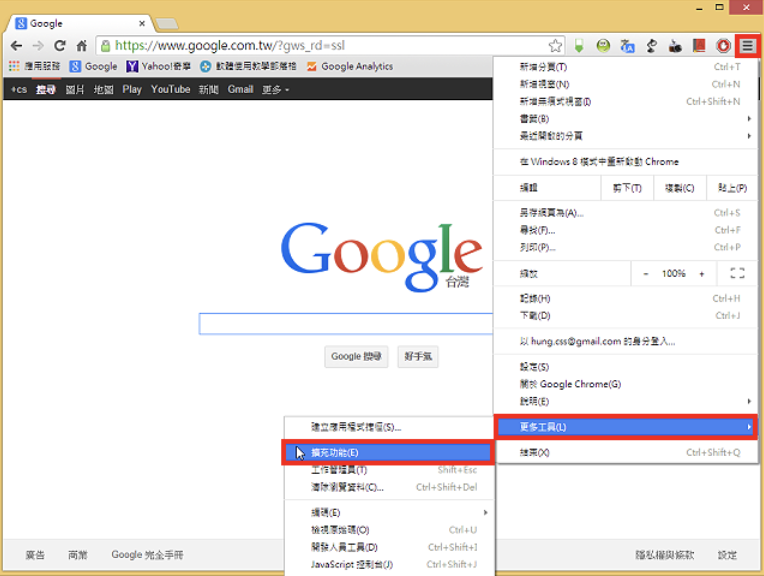Open task manager Shift+Esc entry
Screen dimensions: 764x576
tap(389, 470)
